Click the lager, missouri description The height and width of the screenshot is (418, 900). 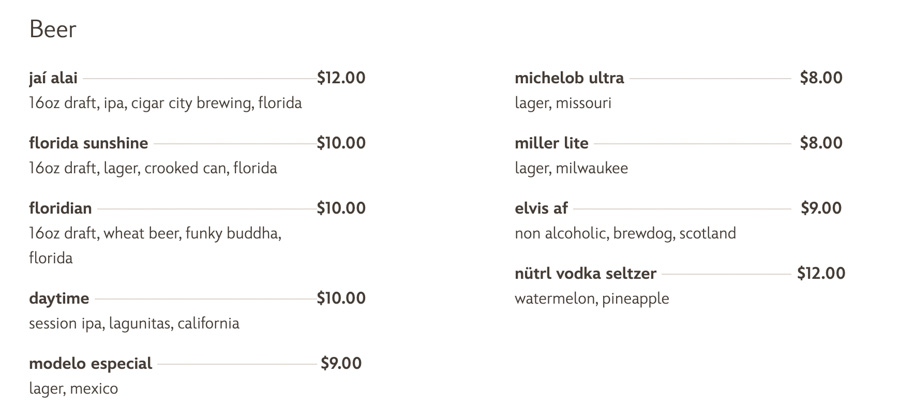(x=563, y=103)
